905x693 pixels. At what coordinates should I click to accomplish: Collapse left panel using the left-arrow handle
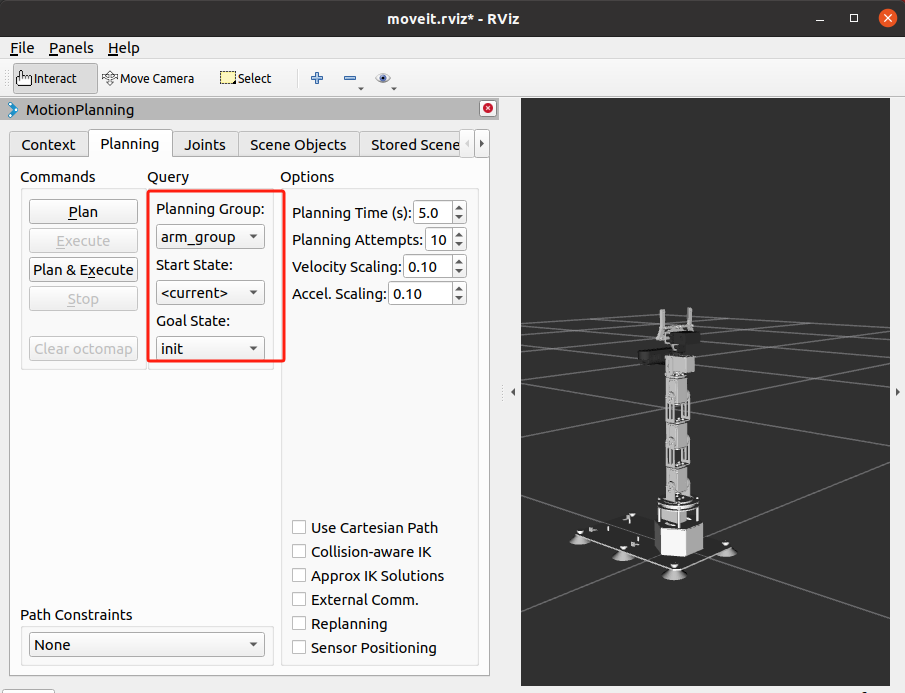click(x=513, y=392)
